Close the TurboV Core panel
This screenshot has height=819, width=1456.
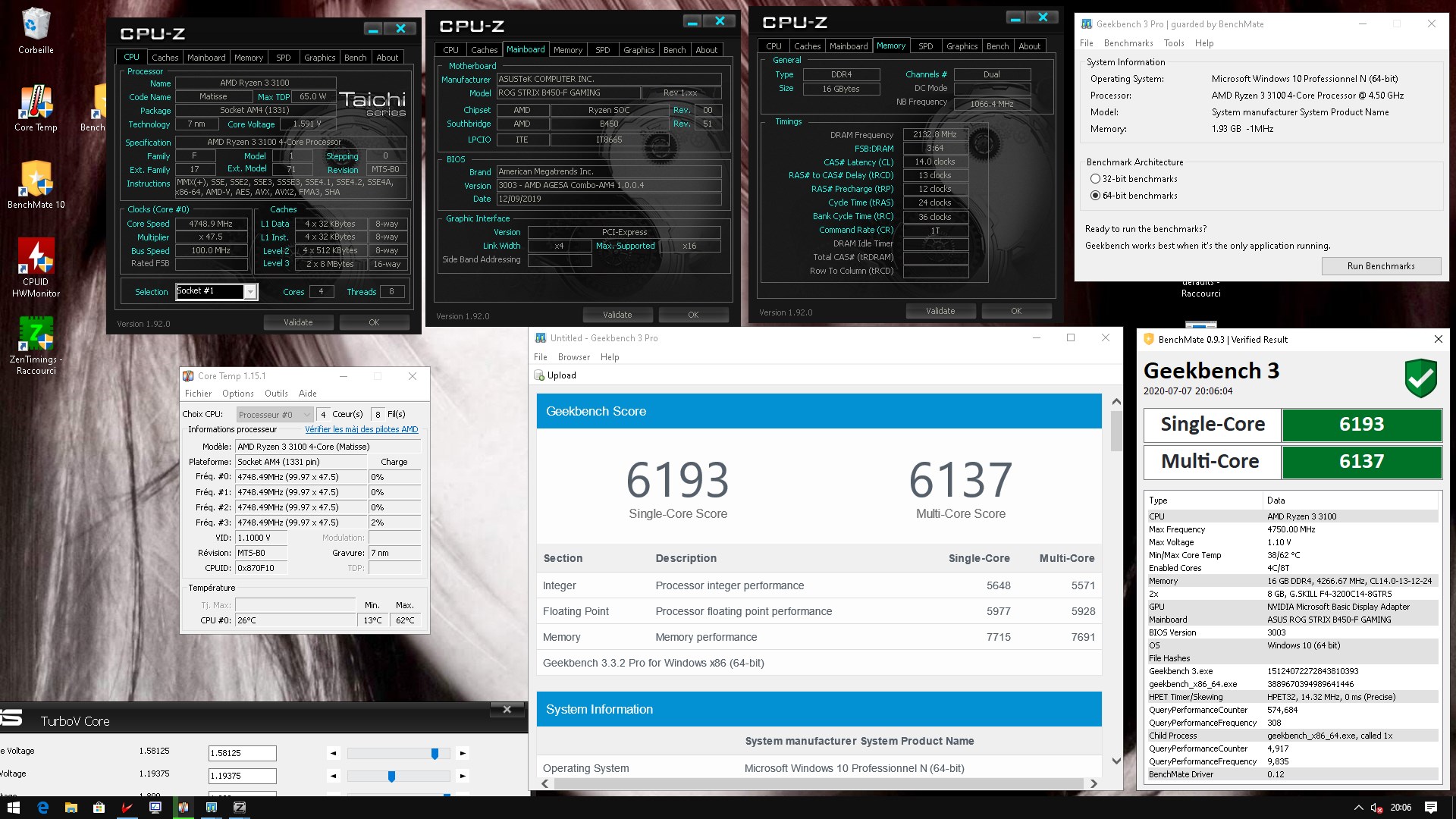coord(507,710)
